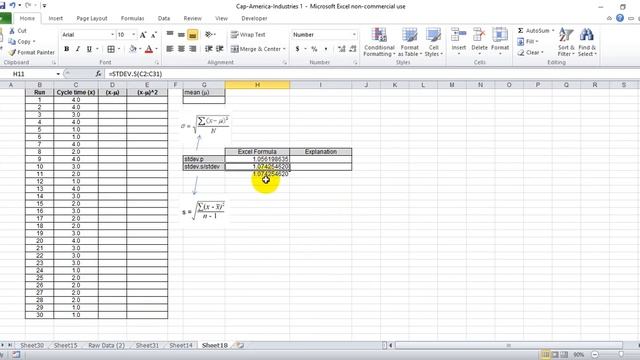Viewport: 640px width, 360px height.
Task: Open the View ribbon tab
Action: [221, 18]
